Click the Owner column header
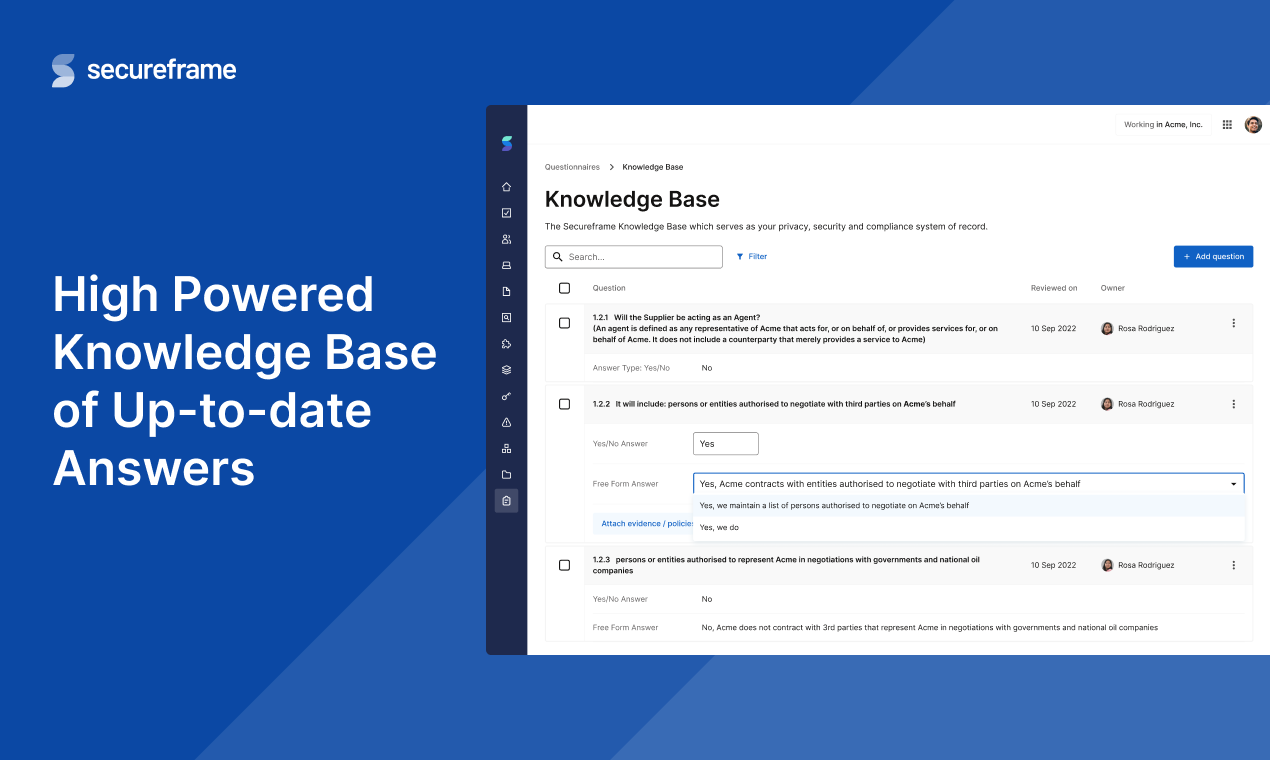The height and width of the screenshot is (760, 1270). coord(1113,288)
